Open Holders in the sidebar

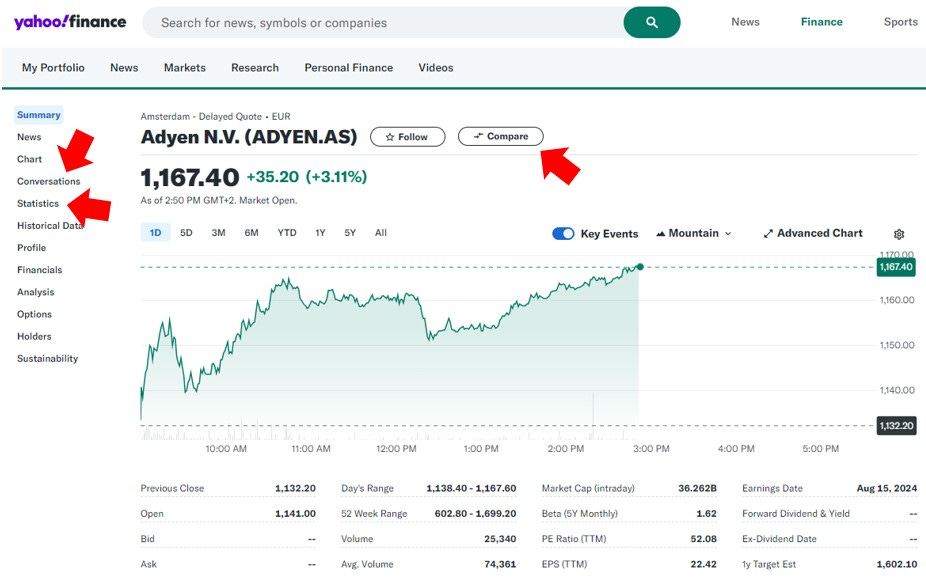pyautogui.click(x=34, y=336)
